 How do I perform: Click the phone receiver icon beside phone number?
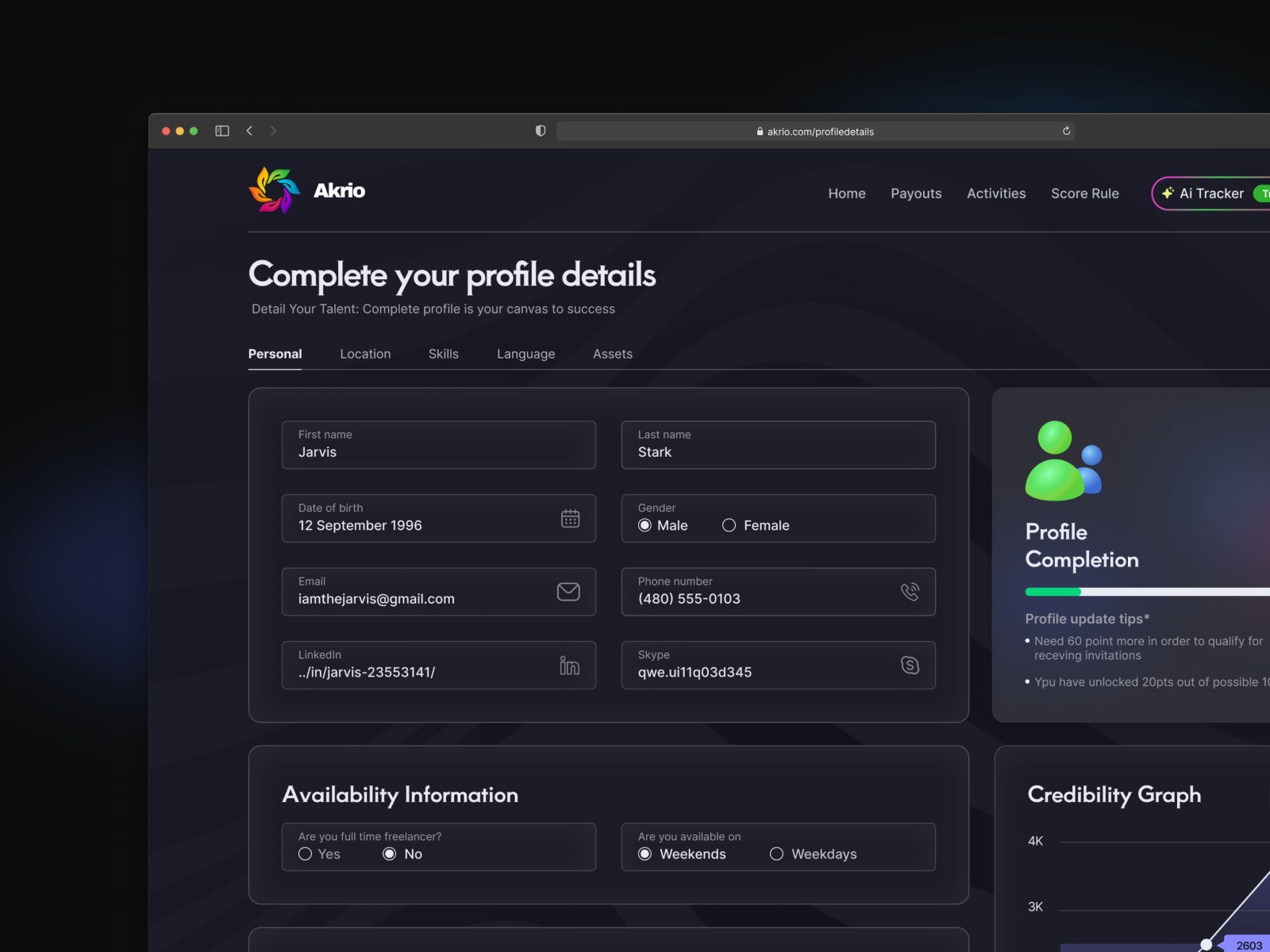click(x=910, y=591)
